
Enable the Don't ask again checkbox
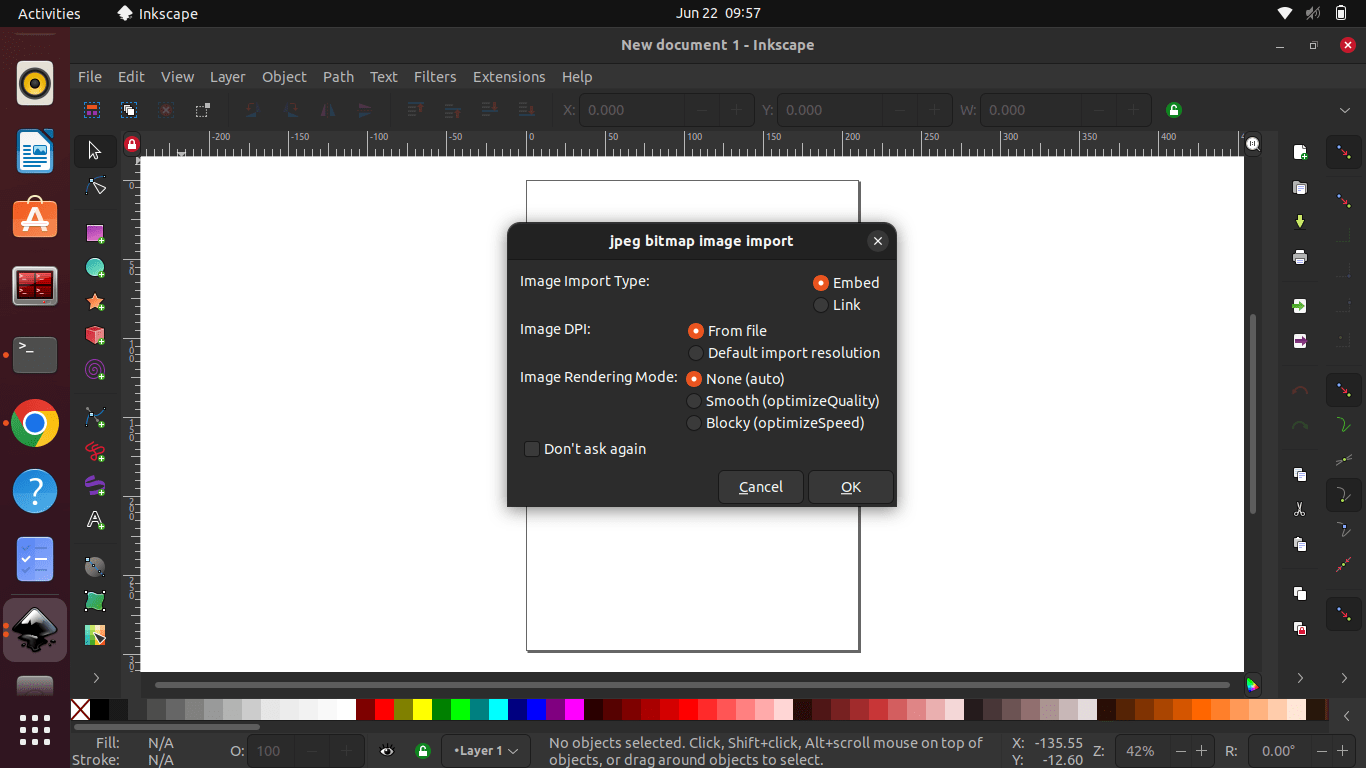click(x=532, y=449)
